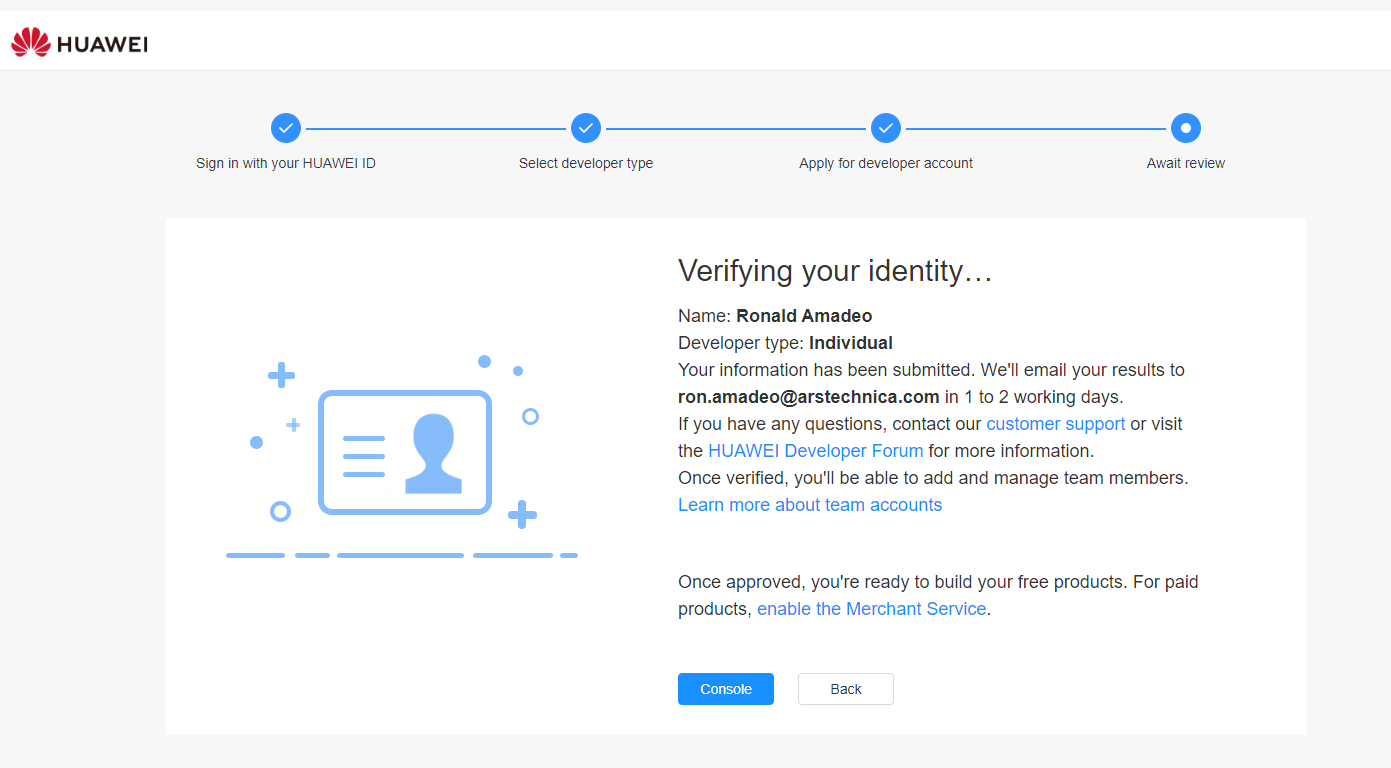
Task: Click the ID card illustration
Action: click(x=404, y=452)
